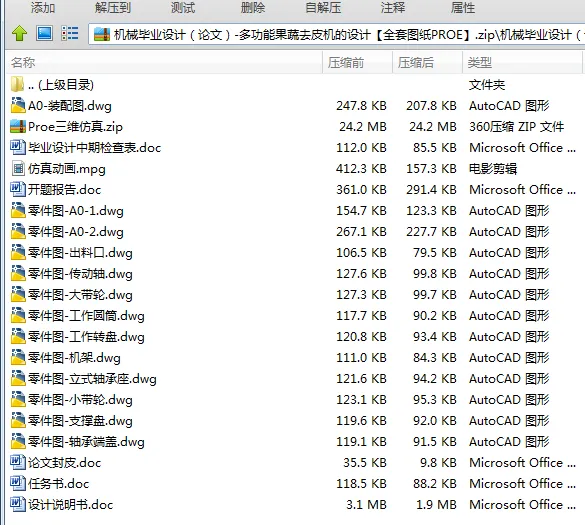Switch to the list details view
585x525 pixels.
(70, 33)
